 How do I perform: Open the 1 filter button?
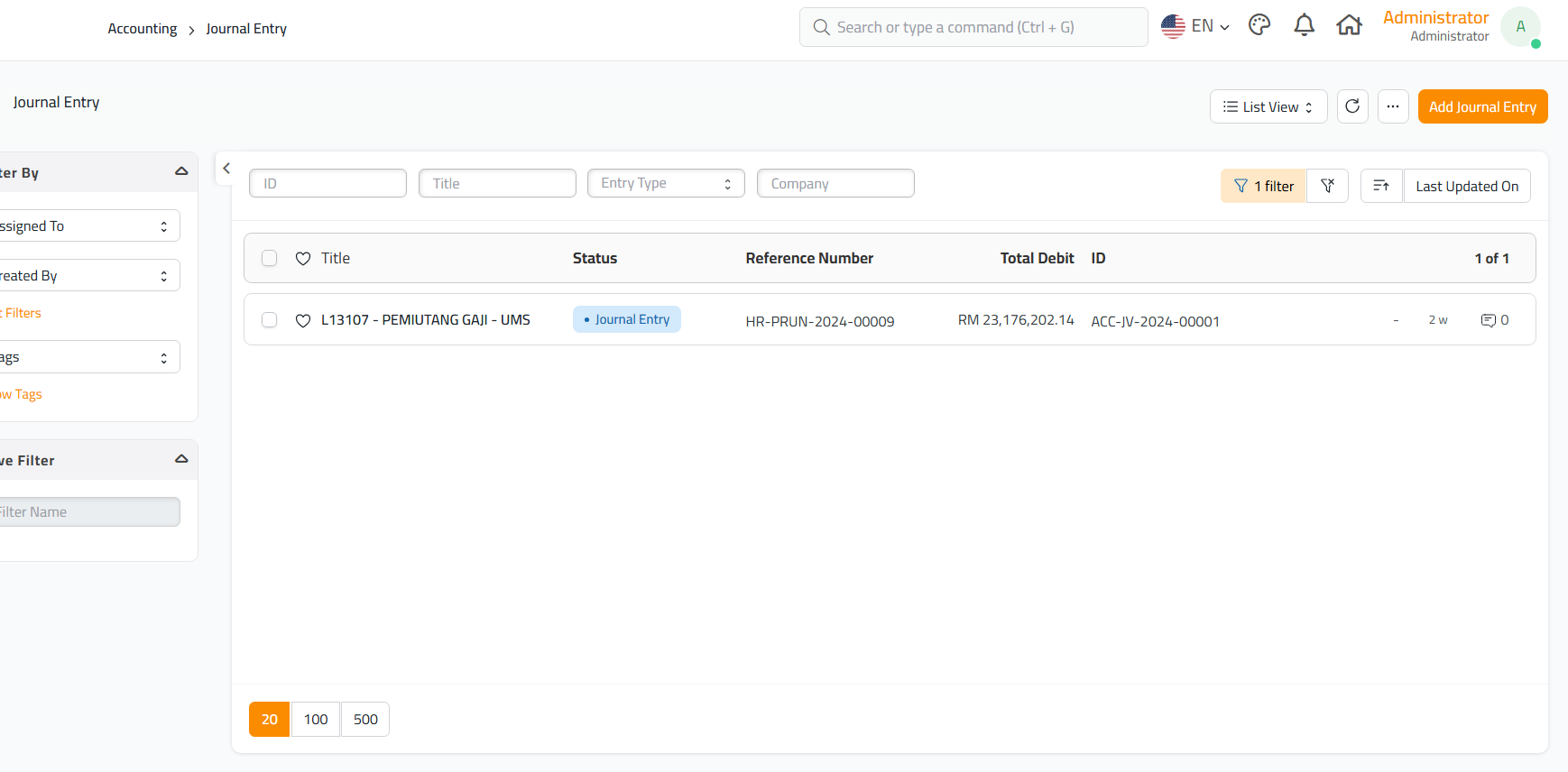point(1263,186)
